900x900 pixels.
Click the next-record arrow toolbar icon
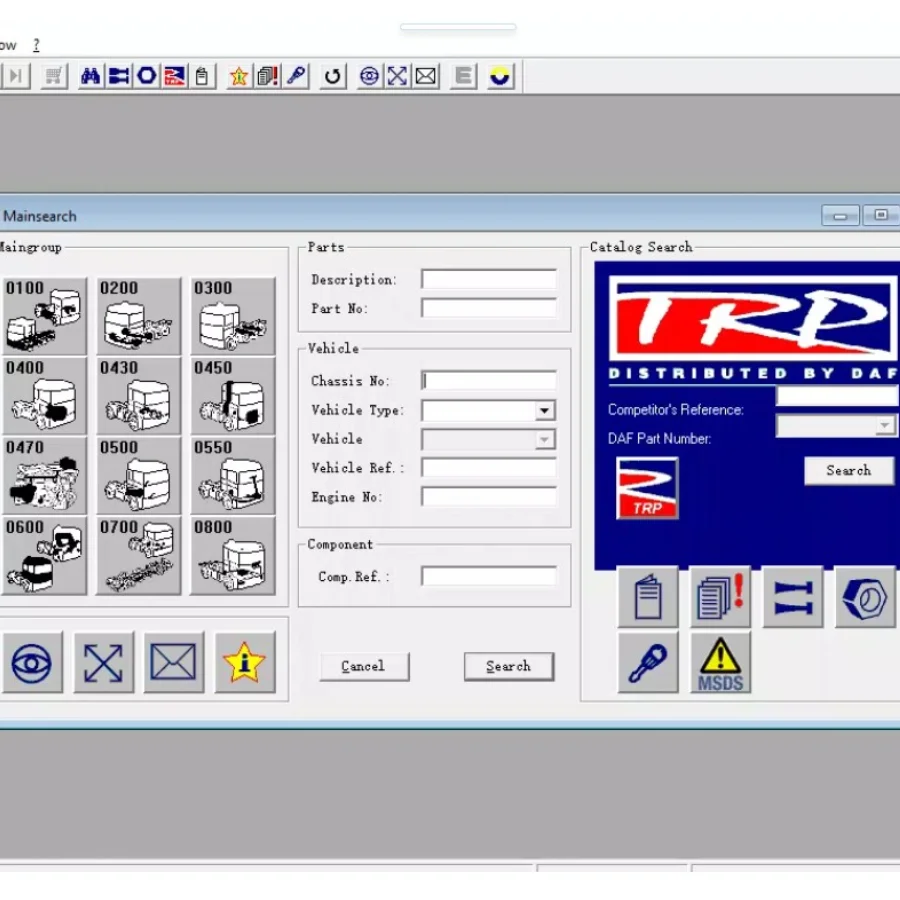[15, 76]
